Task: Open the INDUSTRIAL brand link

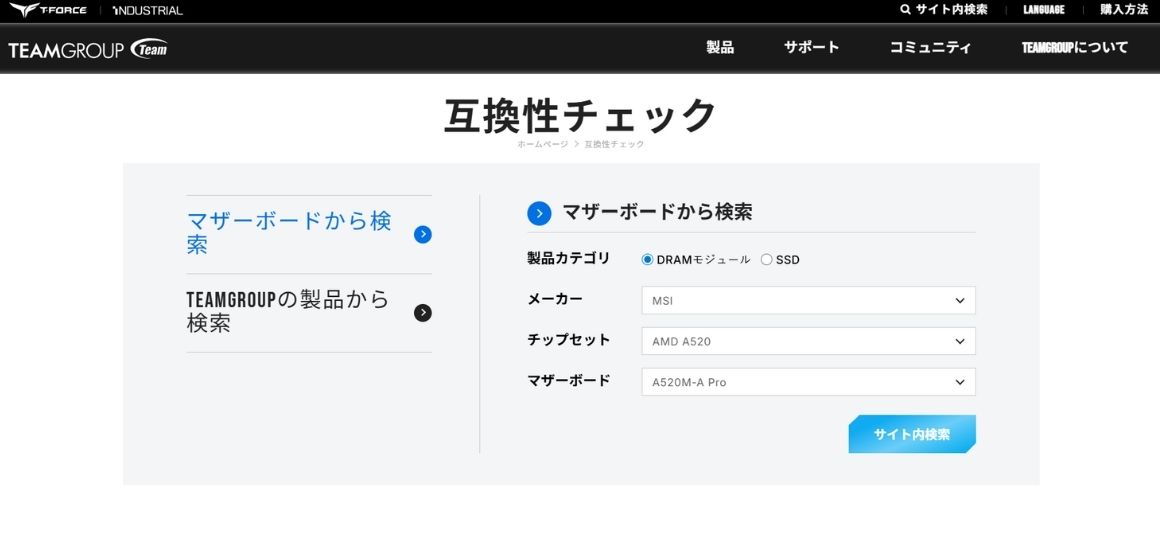Action: [147, 10]
